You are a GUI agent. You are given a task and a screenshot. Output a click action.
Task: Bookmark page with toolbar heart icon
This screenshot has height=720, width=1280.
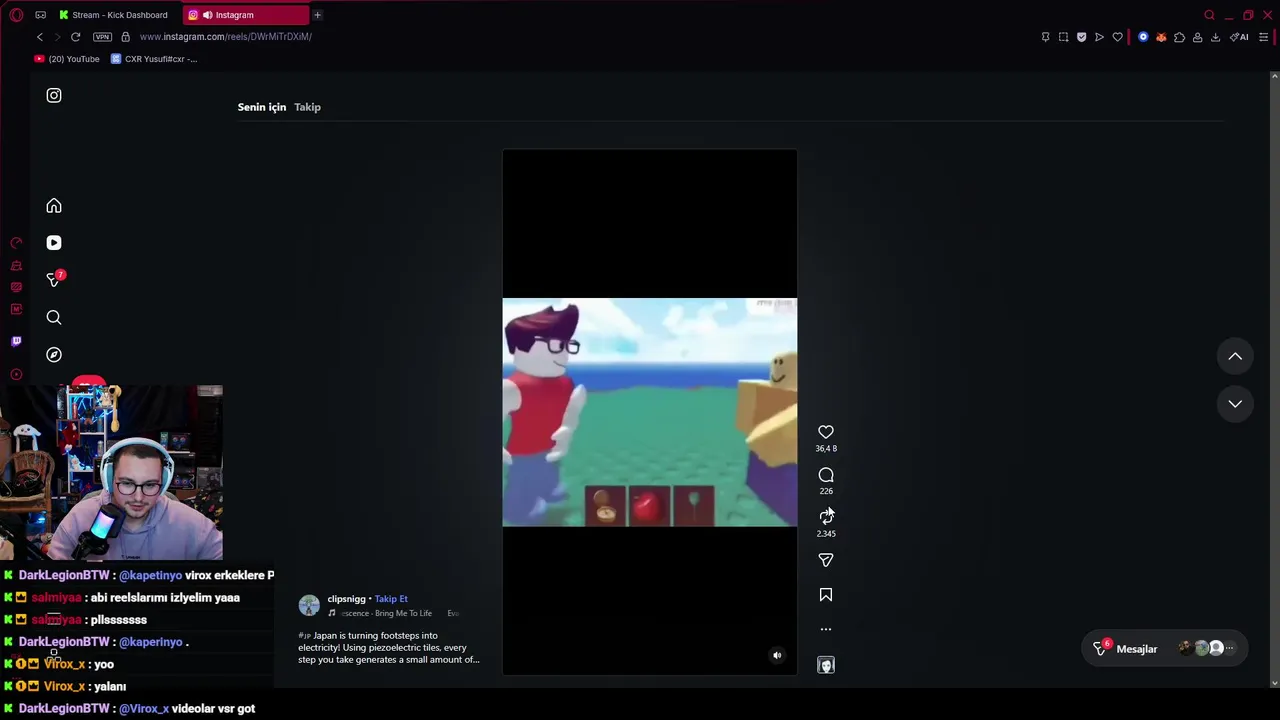coord(1118,37)
